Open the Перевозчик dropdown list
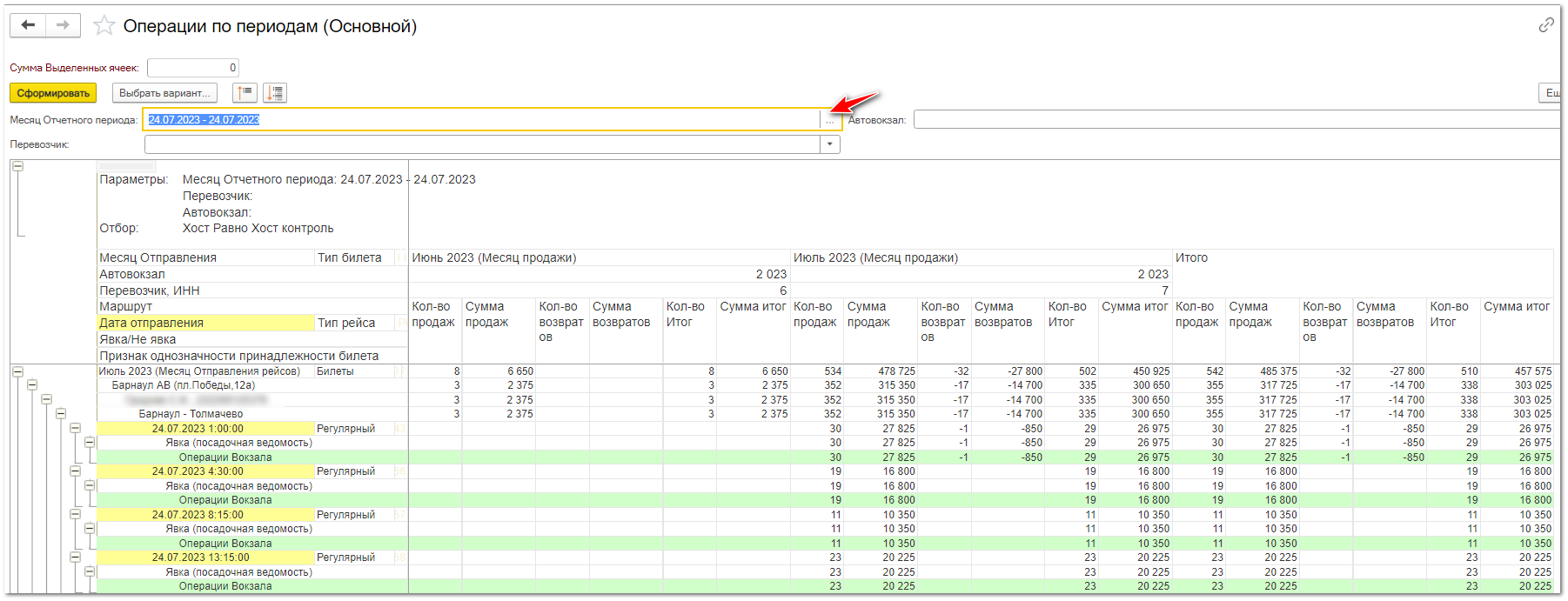Screen dimensions: 1568x601 (x=830, y=144)
